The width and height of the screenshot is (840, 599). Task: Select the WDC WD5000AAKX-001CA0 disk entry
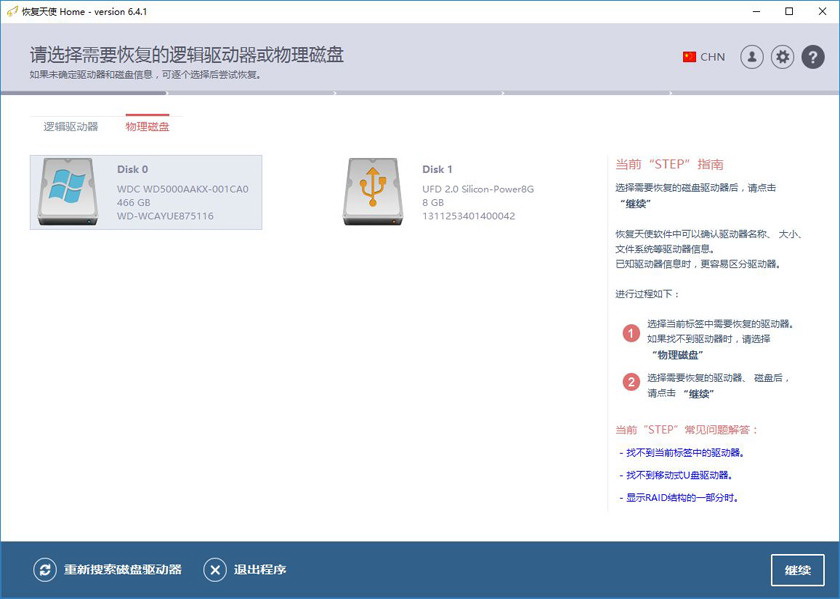pos(182,189)
